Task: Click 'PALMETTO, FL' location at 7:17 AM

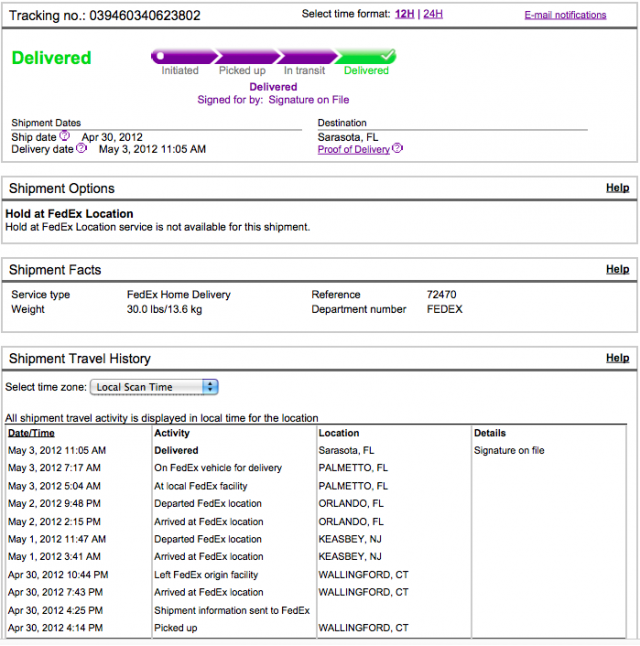Action: [x=353, y=468]
